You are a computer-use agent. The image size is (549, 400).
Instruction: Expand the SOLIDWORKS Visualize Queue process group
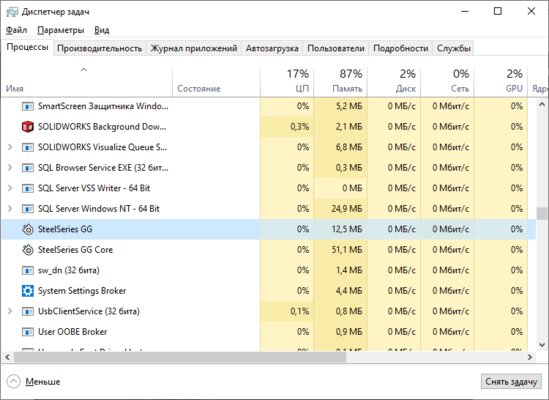[10, 147]
